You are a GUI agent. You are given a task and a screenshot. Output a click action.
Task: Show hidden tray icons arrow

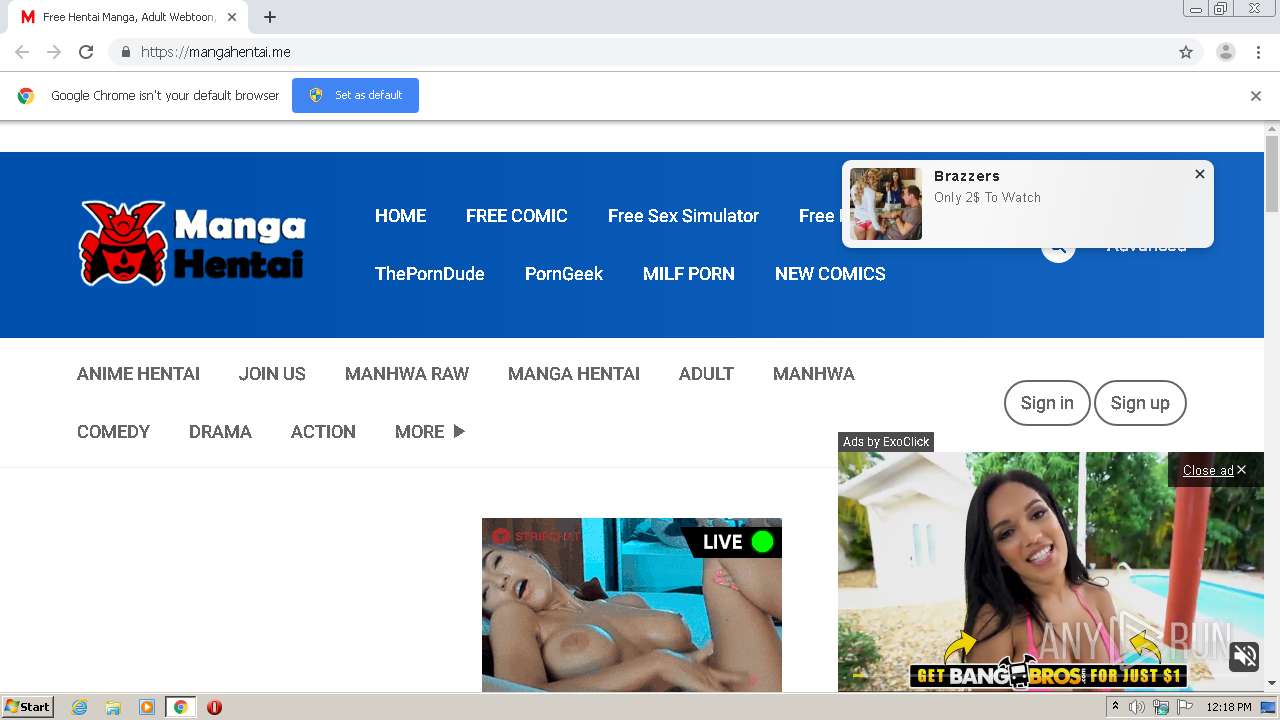pos(1116,707)
